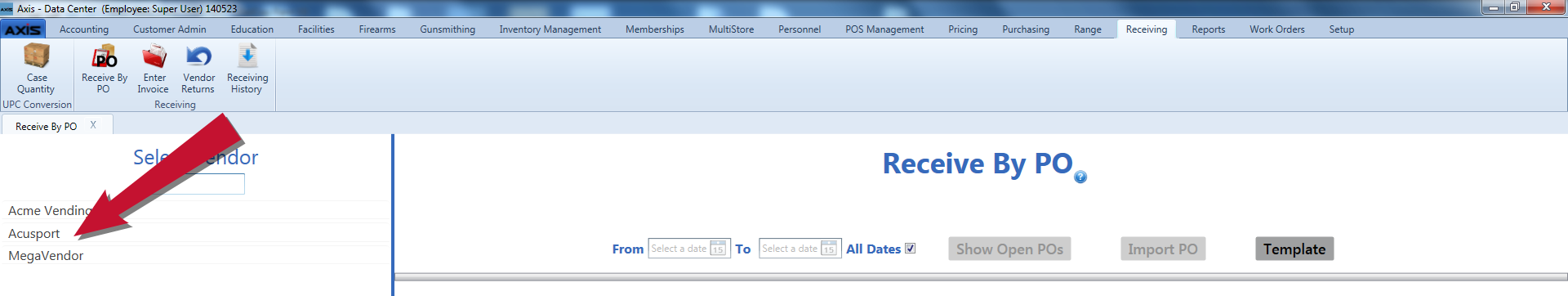1568x296 pixels.
Task: Open the Range tab
Action: coord(1088,29)
